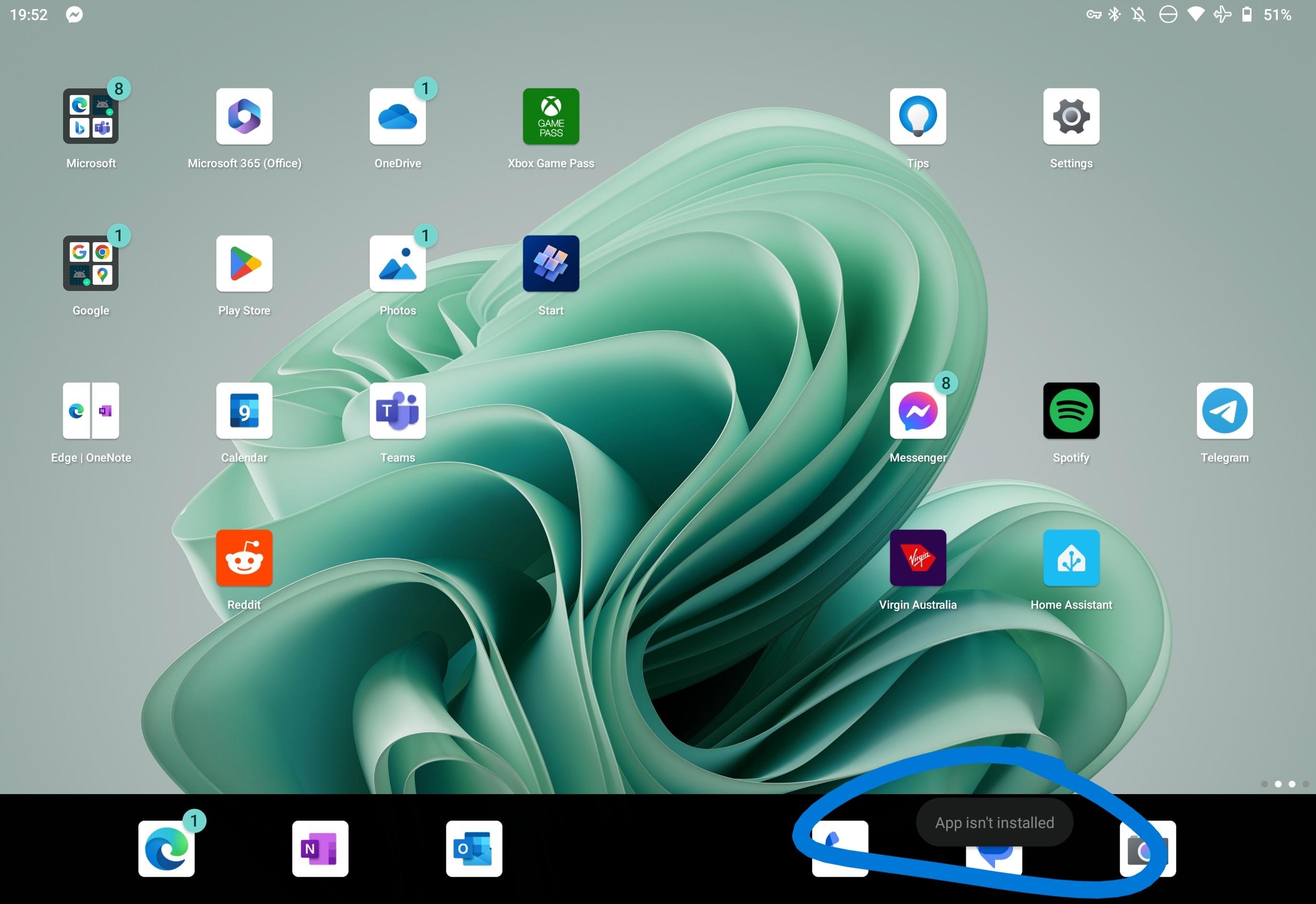Tap the VPN key status icon
The height and width of the screenshot is (904, 1316).
pyautogui.click(x=1093, y=15)
